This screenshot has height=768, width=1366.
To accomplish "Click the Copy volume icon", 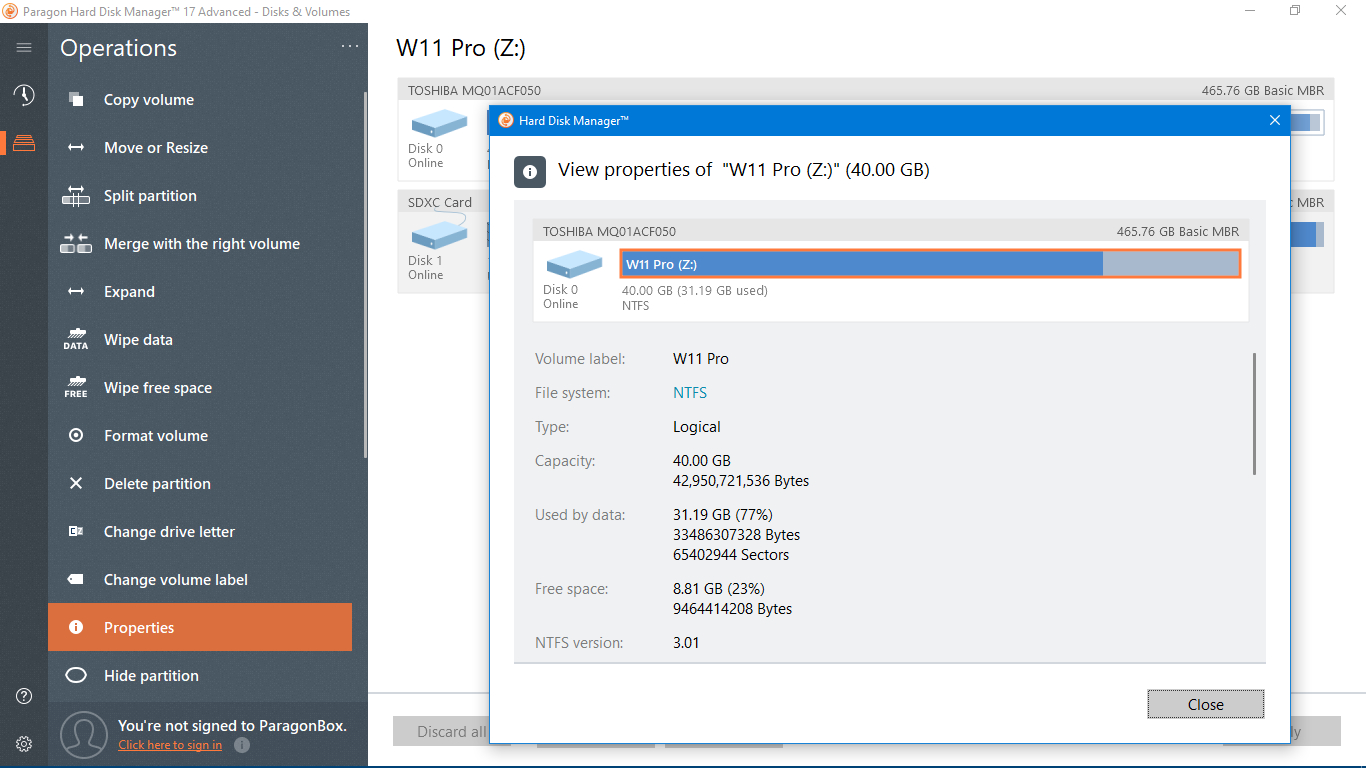I will (76, 99).
